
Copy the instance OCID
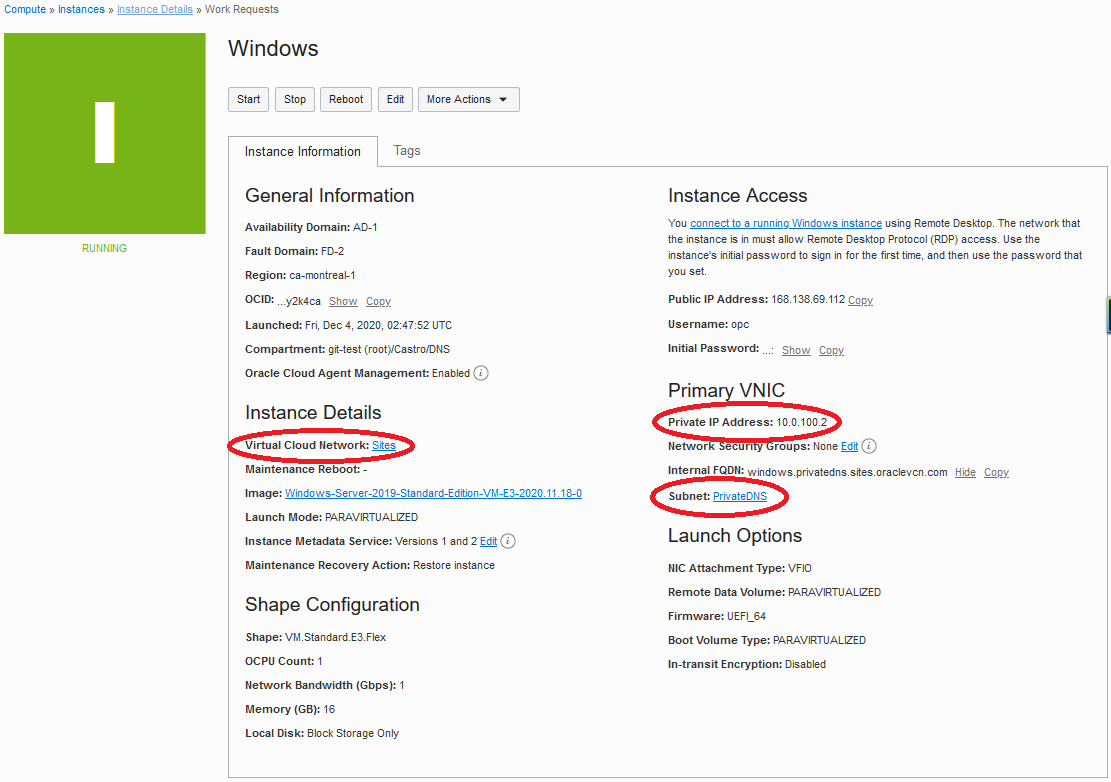(378, 301)
